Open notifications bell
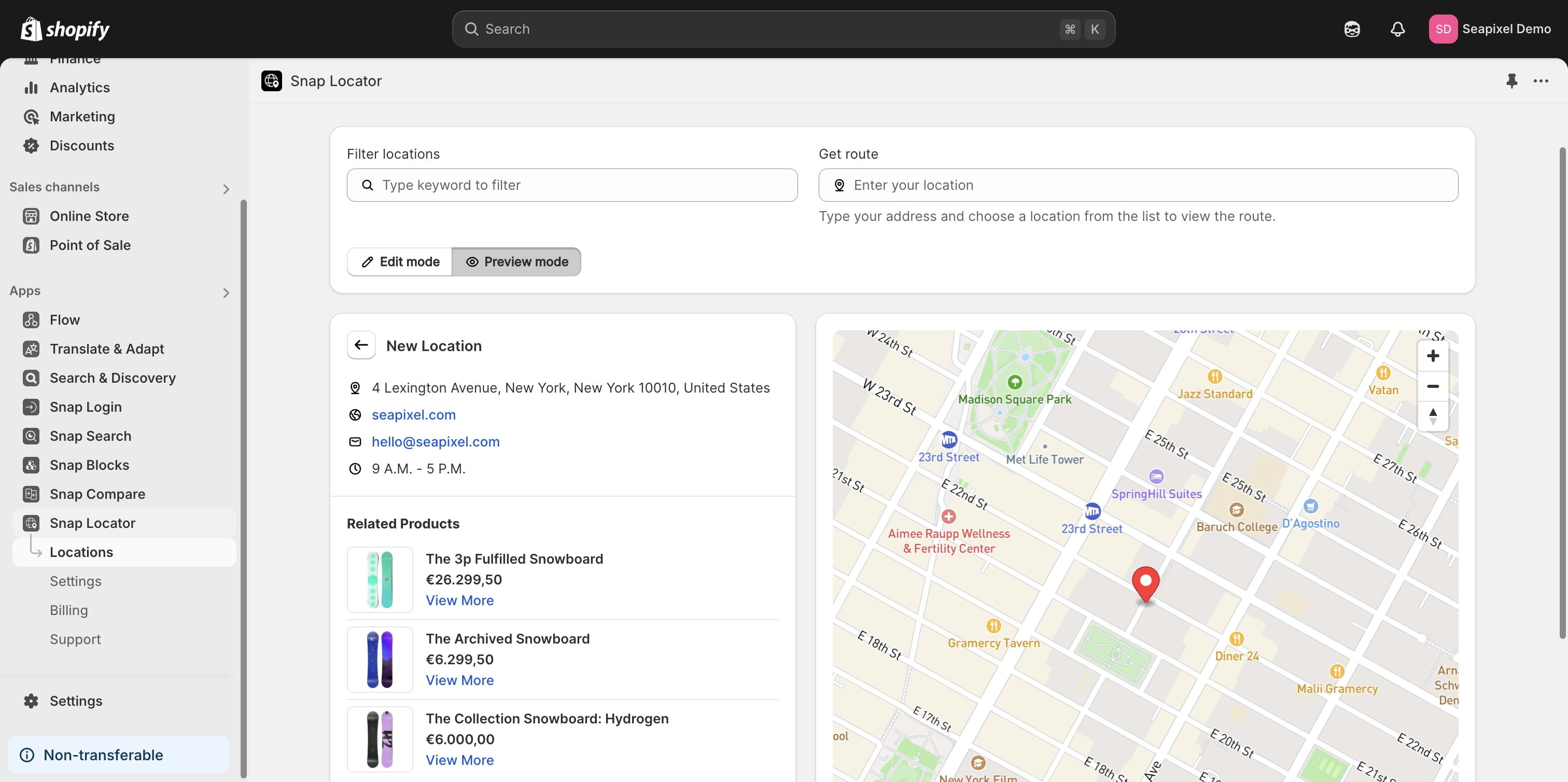The width and height of the screenshot is (1568, 782). coord(1397,29)
